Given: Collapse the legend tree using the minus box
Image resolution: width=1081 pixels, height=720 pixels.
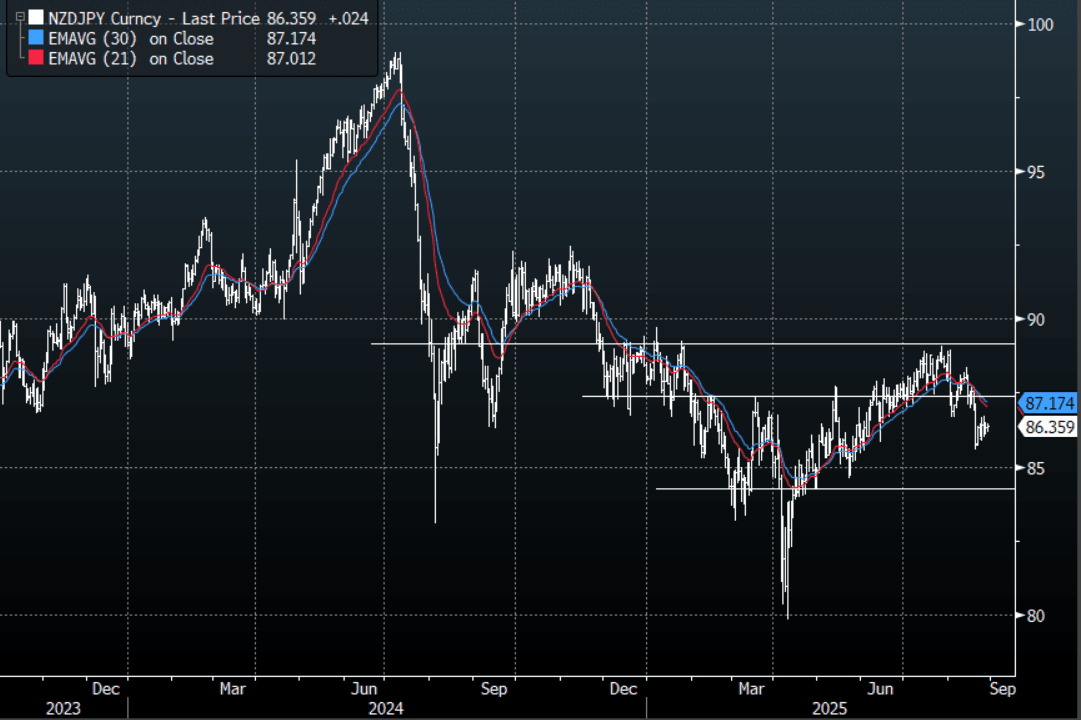Looking at the screenshot, I should [x=19, y=17].
